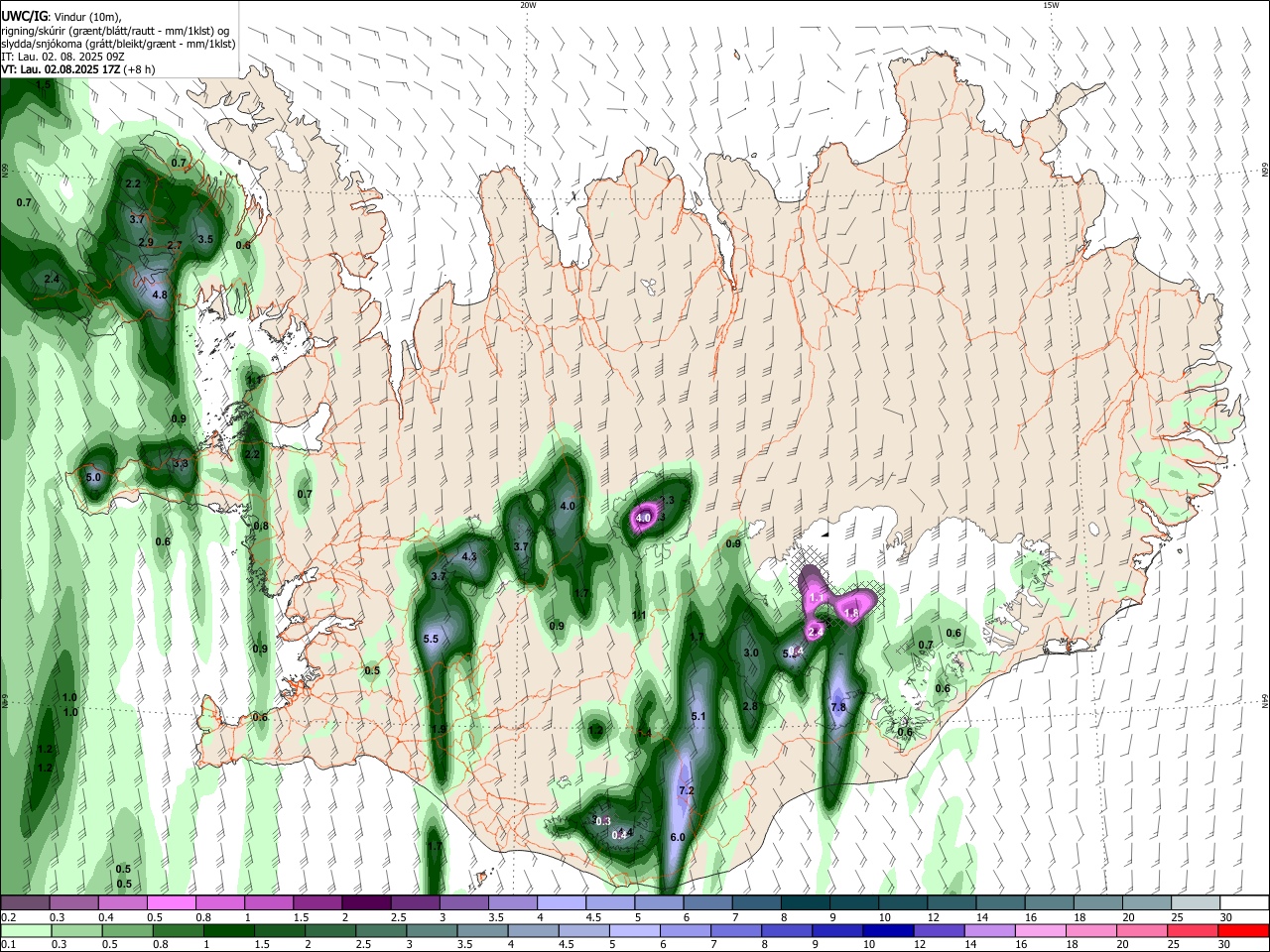Image resolution: width=1270 pixels, height=952 pixels.
Task: Click the 6.0 value near the southern shore
Action: [678, 837]
